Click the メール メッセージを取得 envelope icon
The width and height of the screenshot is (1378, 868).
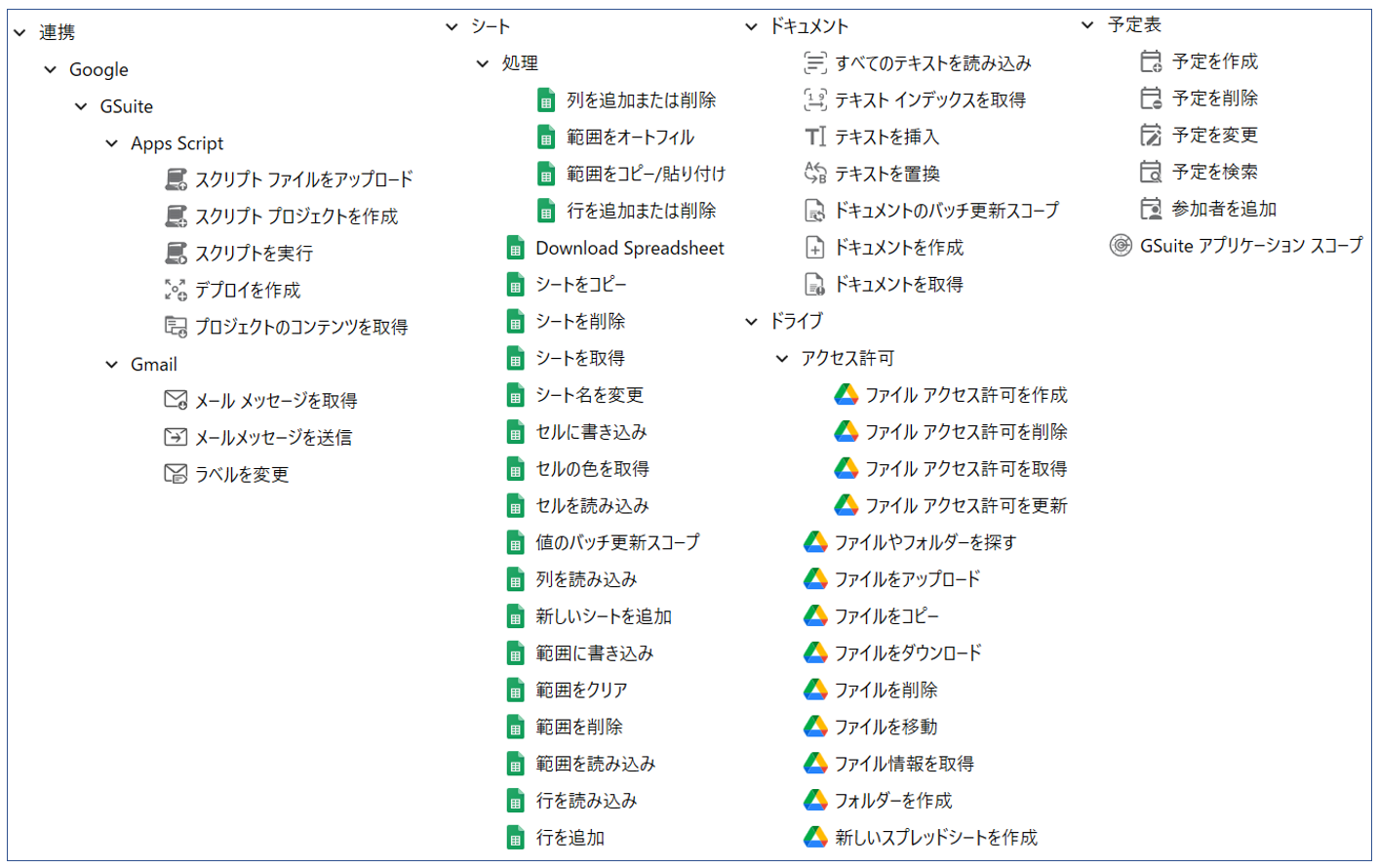[x=176, y=400]
